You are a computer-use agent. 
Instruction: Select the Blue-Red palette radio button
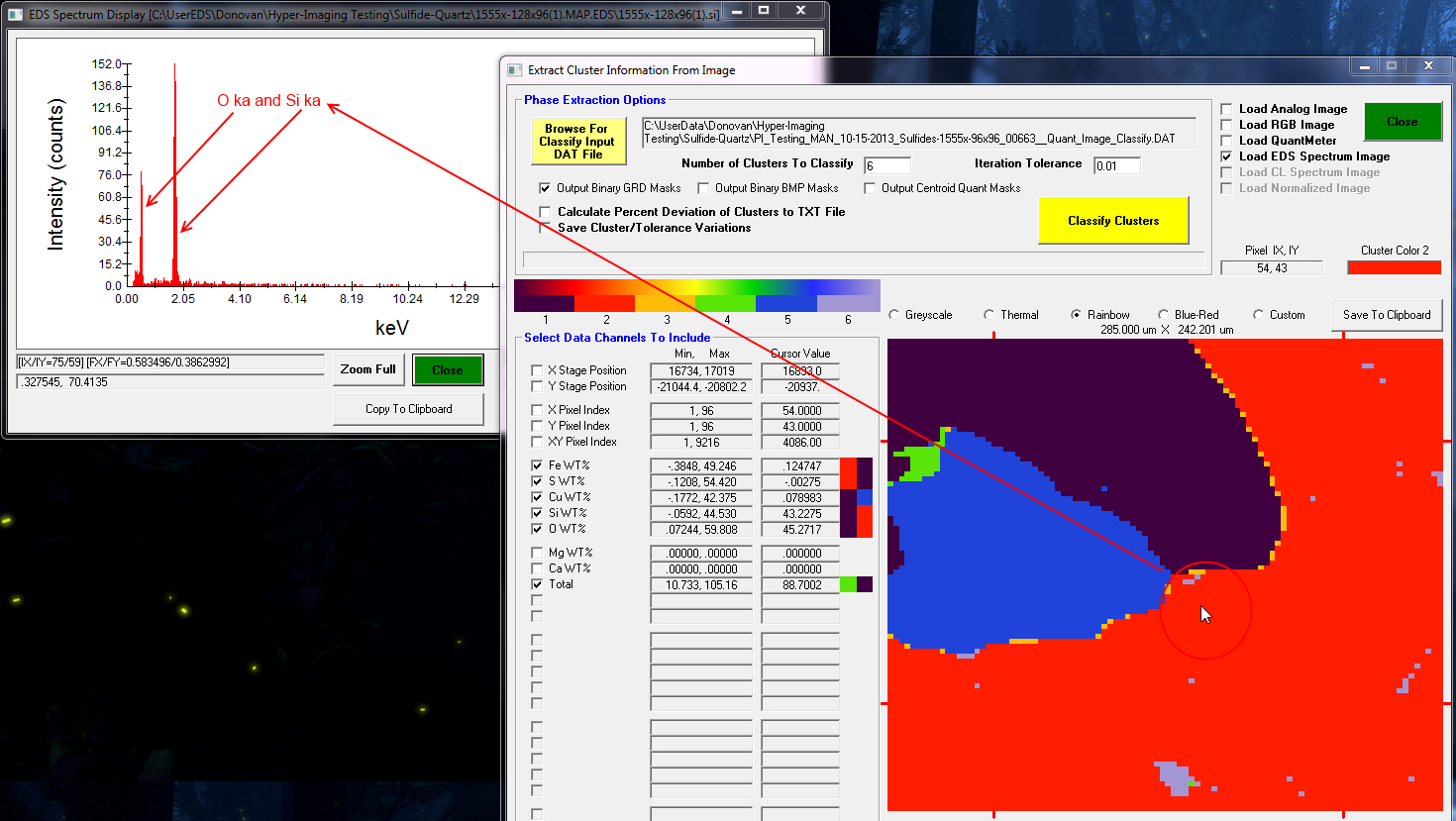coord(1164,315)
